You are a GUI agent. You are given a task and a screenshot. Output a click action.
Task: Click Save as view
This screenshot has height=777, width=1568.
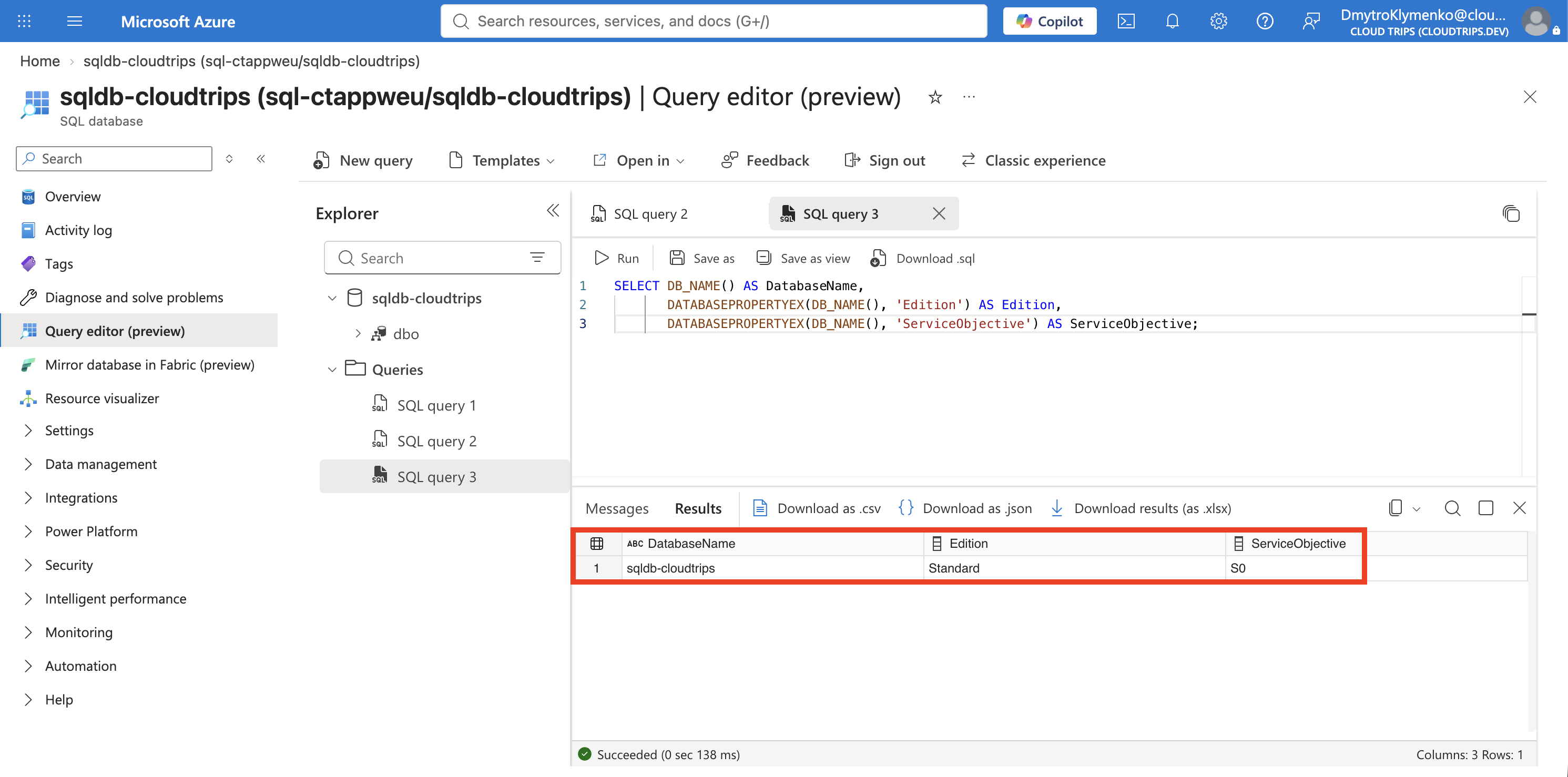coord(803,258)
